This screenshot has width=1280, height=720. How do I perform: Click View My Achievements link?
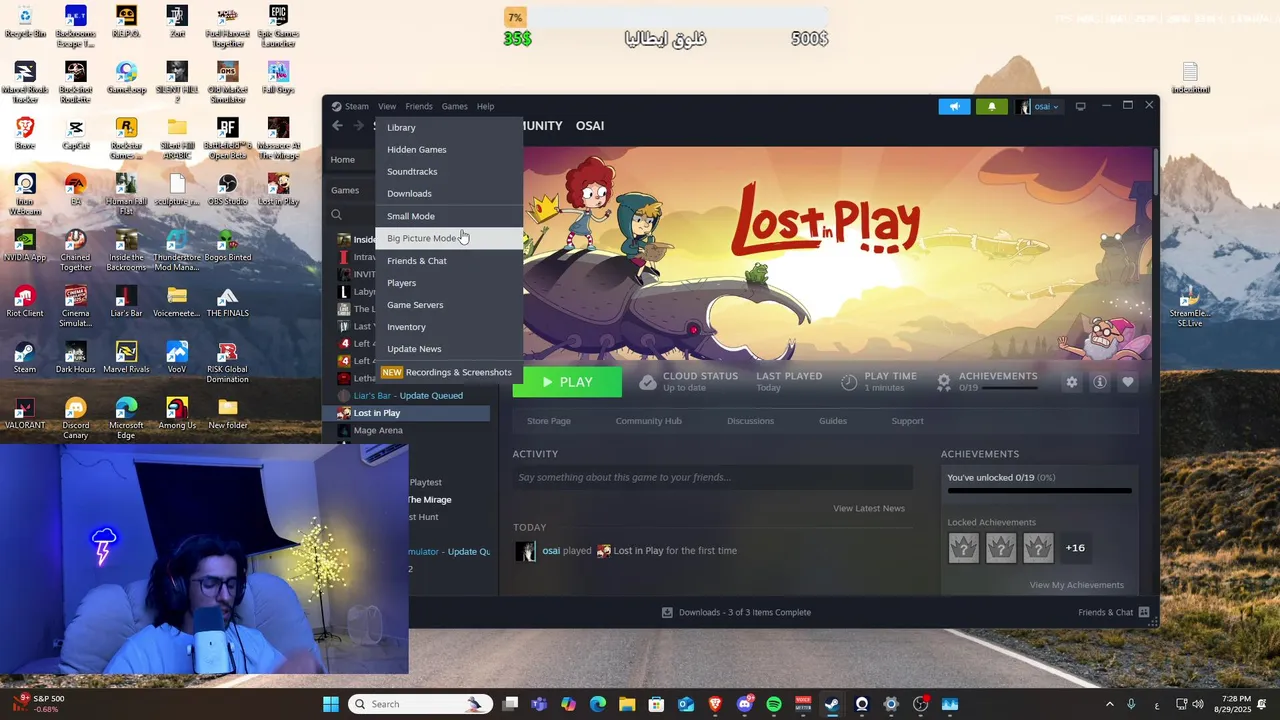click(1077, 585)
